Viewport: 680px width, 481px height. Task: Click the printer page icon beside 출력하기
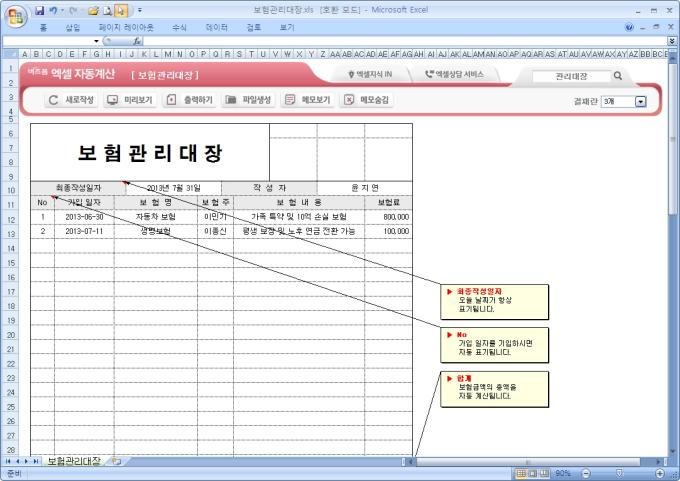point(171,100)
